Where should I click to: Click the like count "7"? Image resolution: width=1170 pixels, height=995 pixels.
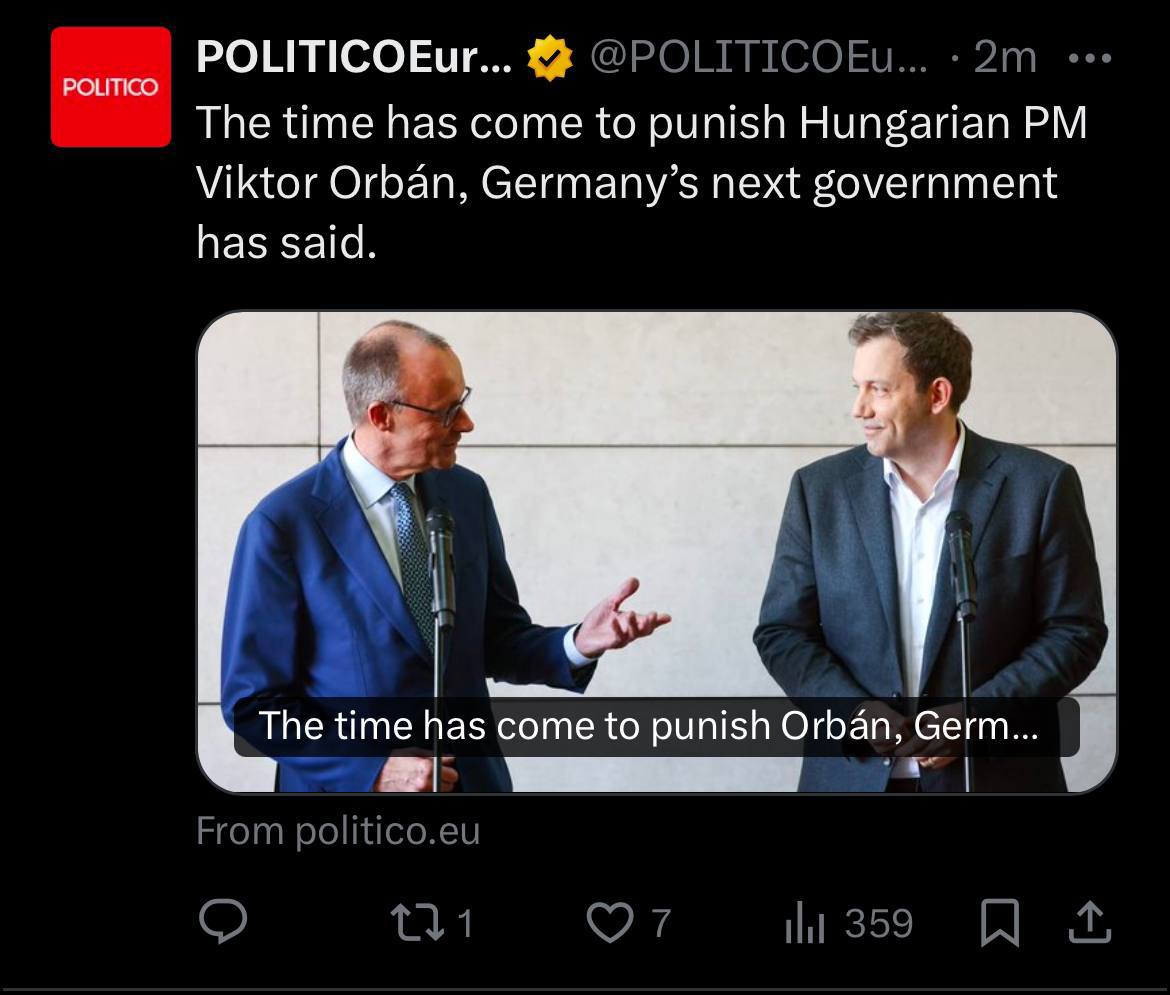660,922
